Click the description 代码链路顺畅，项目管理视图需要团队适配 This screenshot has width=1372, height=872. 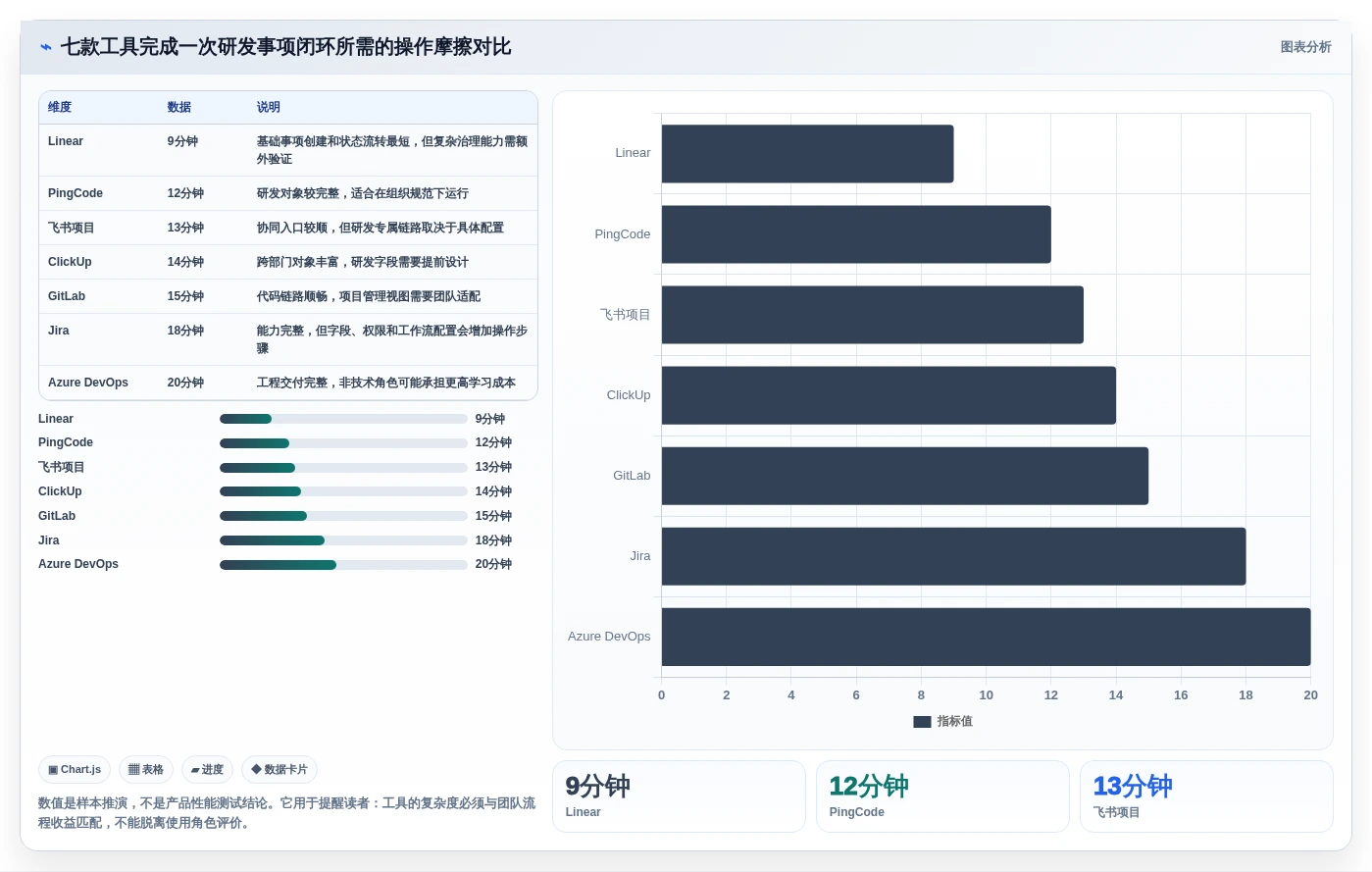click(369, 296)
